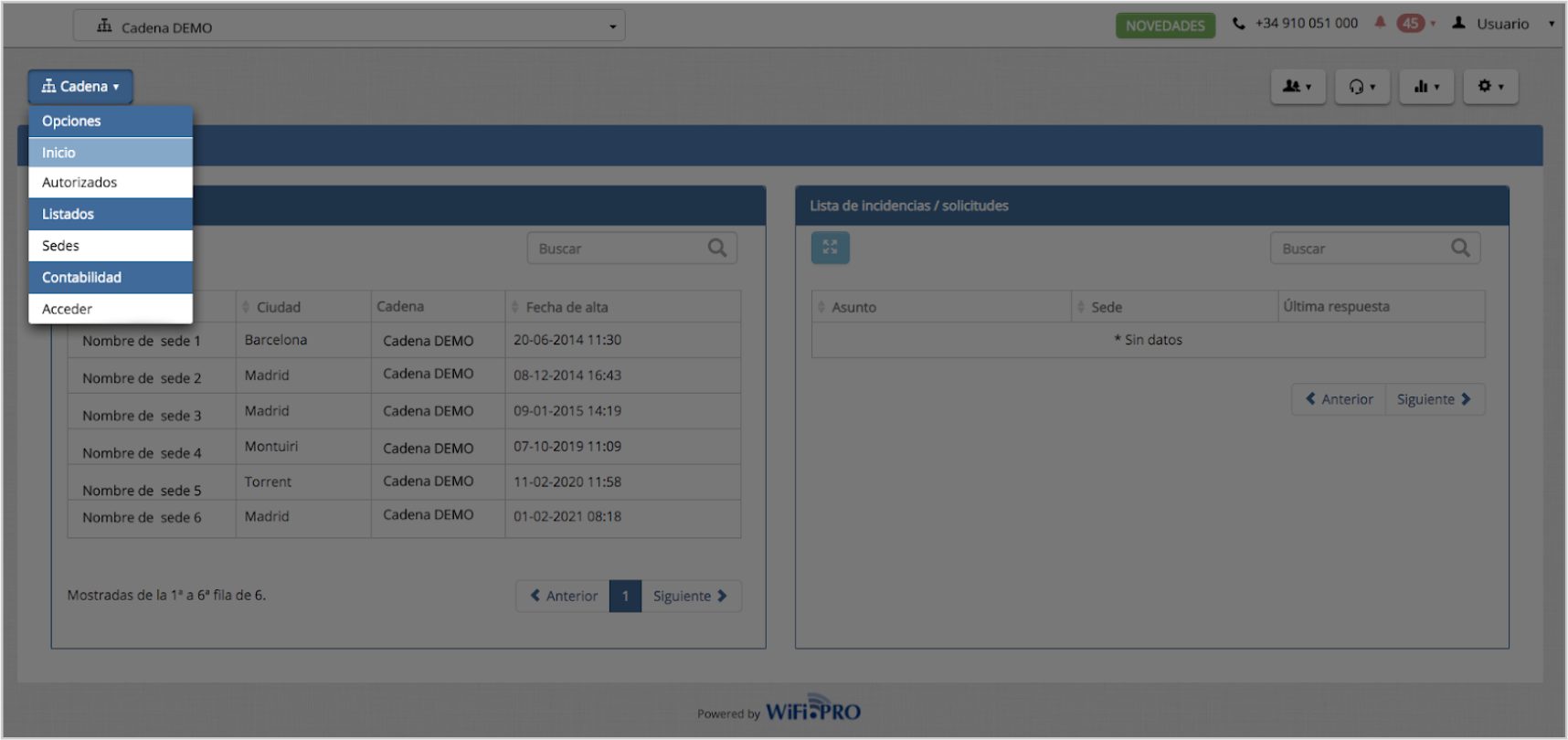
Task: Select Sedes from the Cadena menu
Action: (x=111, y=246)
